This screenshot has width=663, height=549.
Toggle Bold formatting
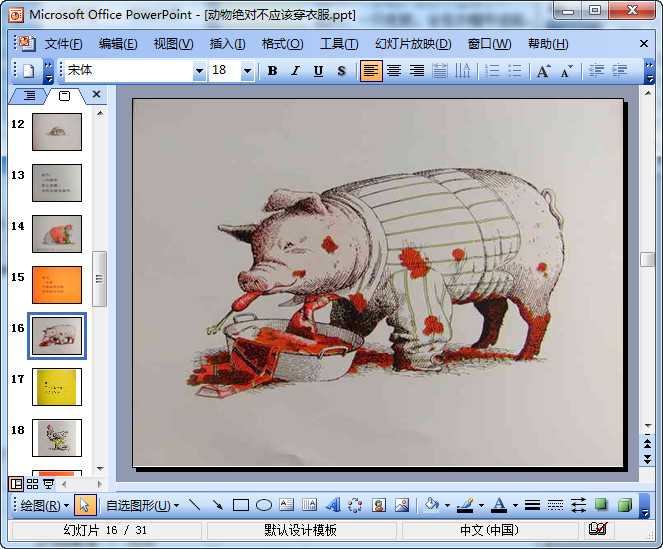coord(272,71)
